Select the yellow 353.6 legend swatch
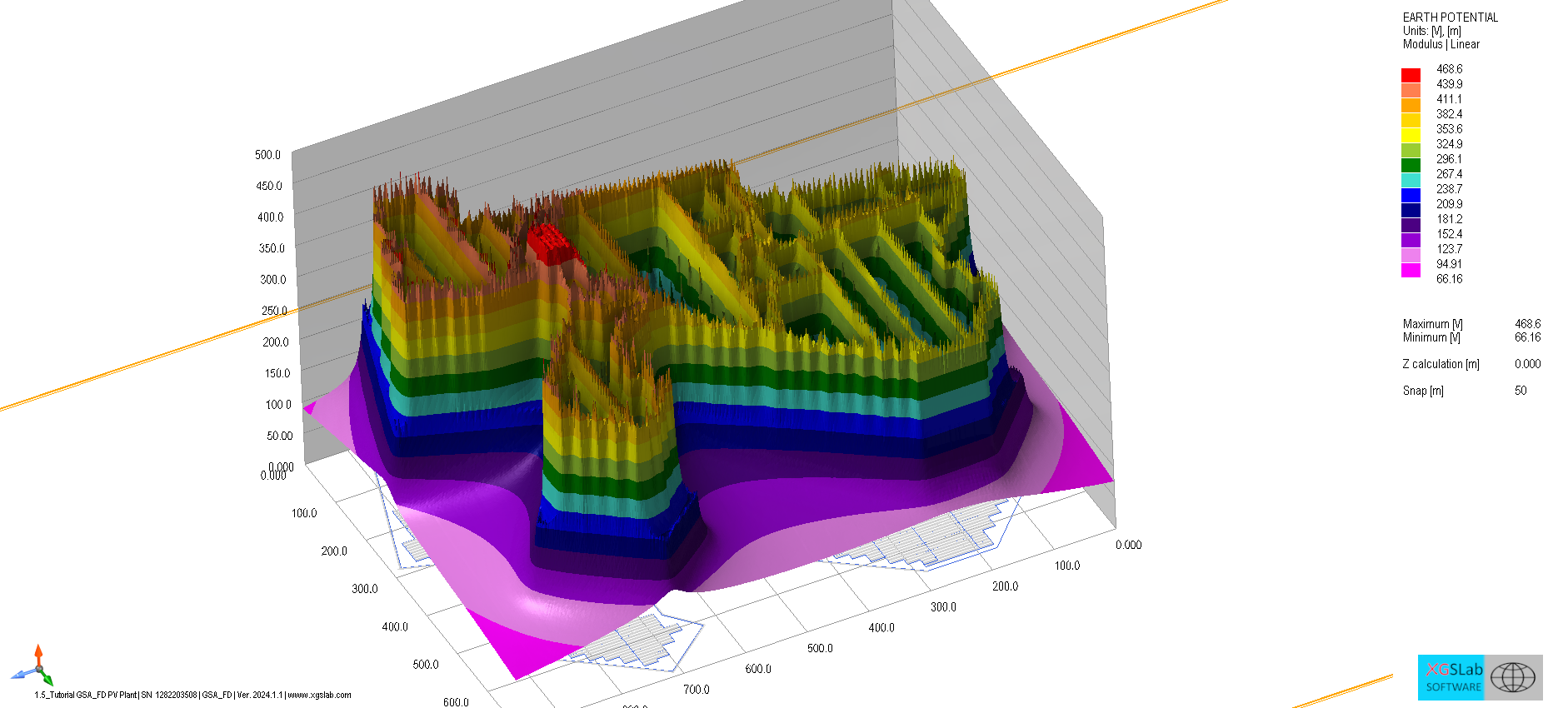 pos(1411,135)
